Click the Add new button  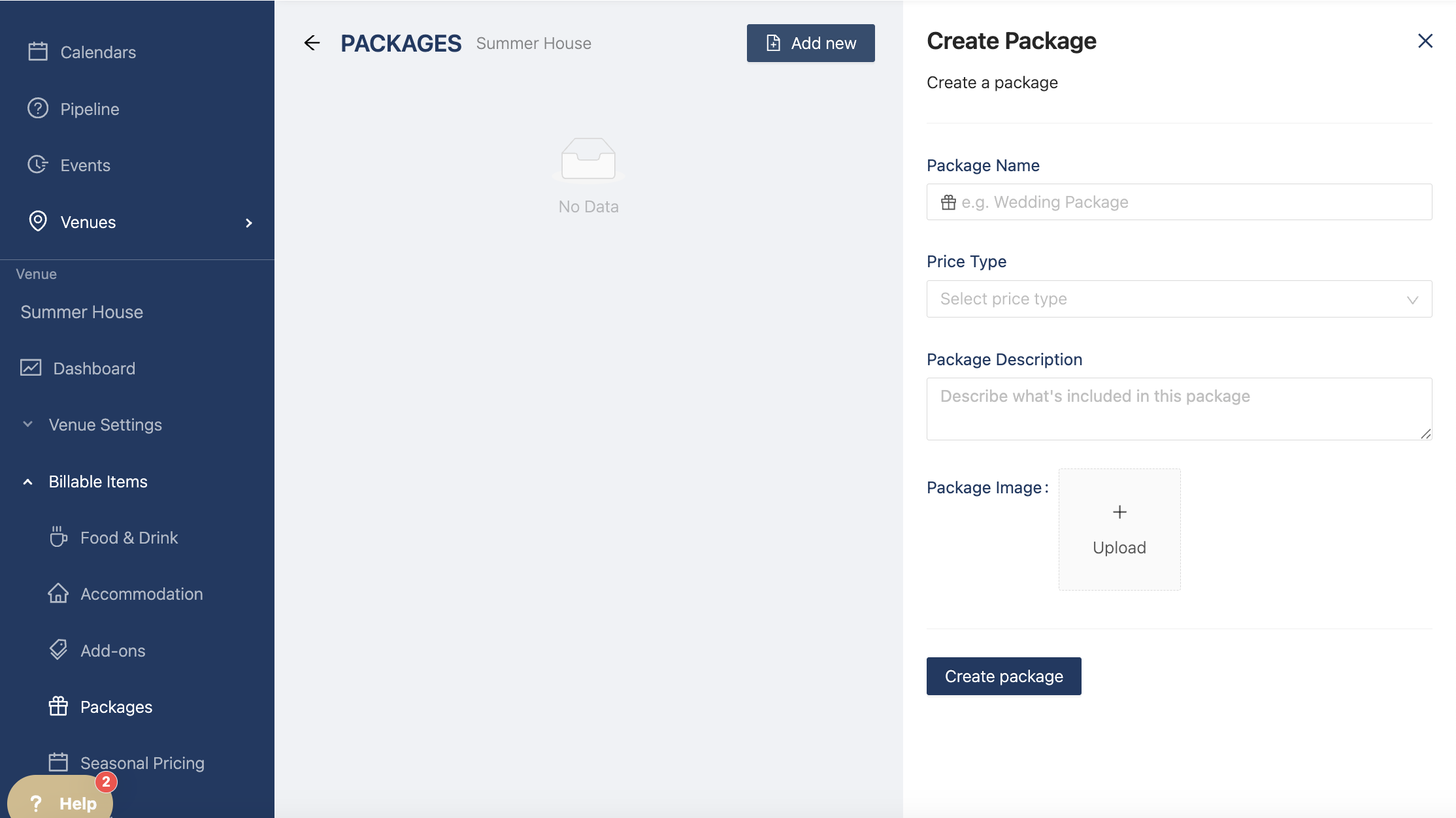[810, 43]
